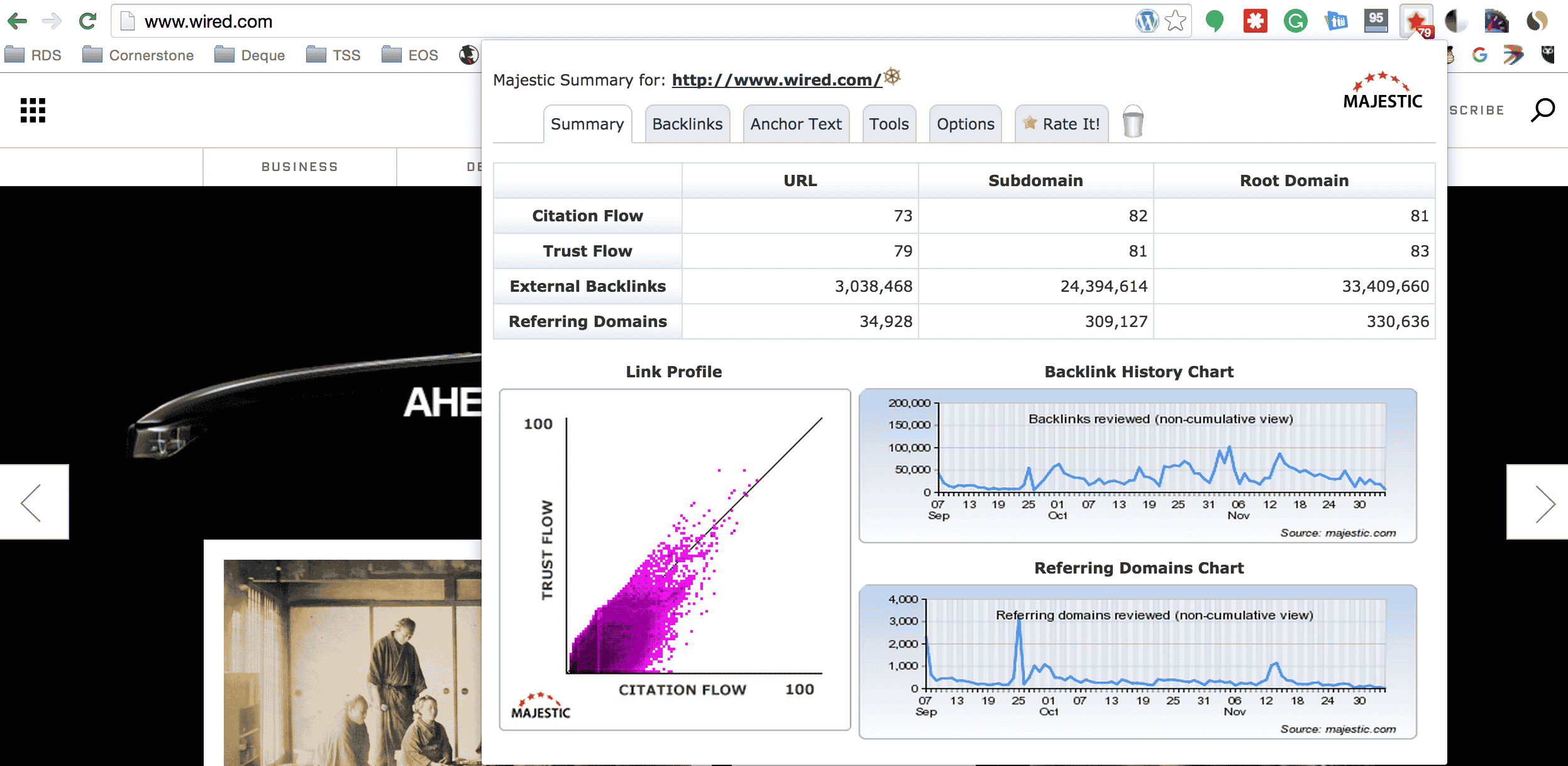Select Root Domain Referring Domains 330,636

(1398, 321)
